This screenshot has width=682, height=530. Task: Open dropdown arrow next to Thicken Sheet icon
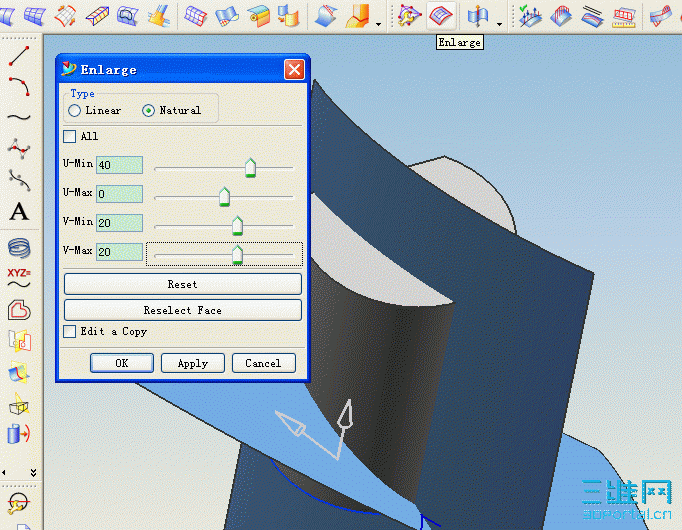pos(378,24)
